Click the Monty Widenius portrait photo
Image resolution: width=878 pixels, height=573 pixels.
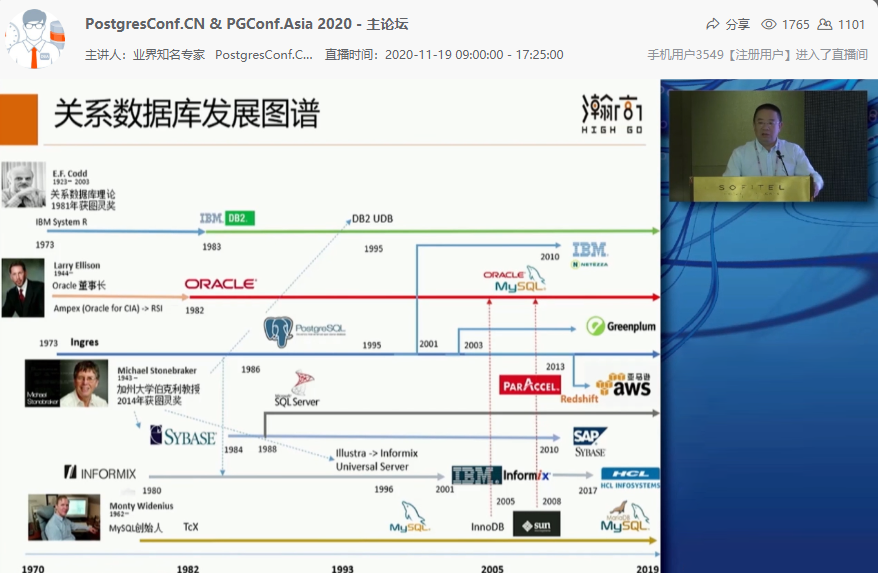[64, 517]
